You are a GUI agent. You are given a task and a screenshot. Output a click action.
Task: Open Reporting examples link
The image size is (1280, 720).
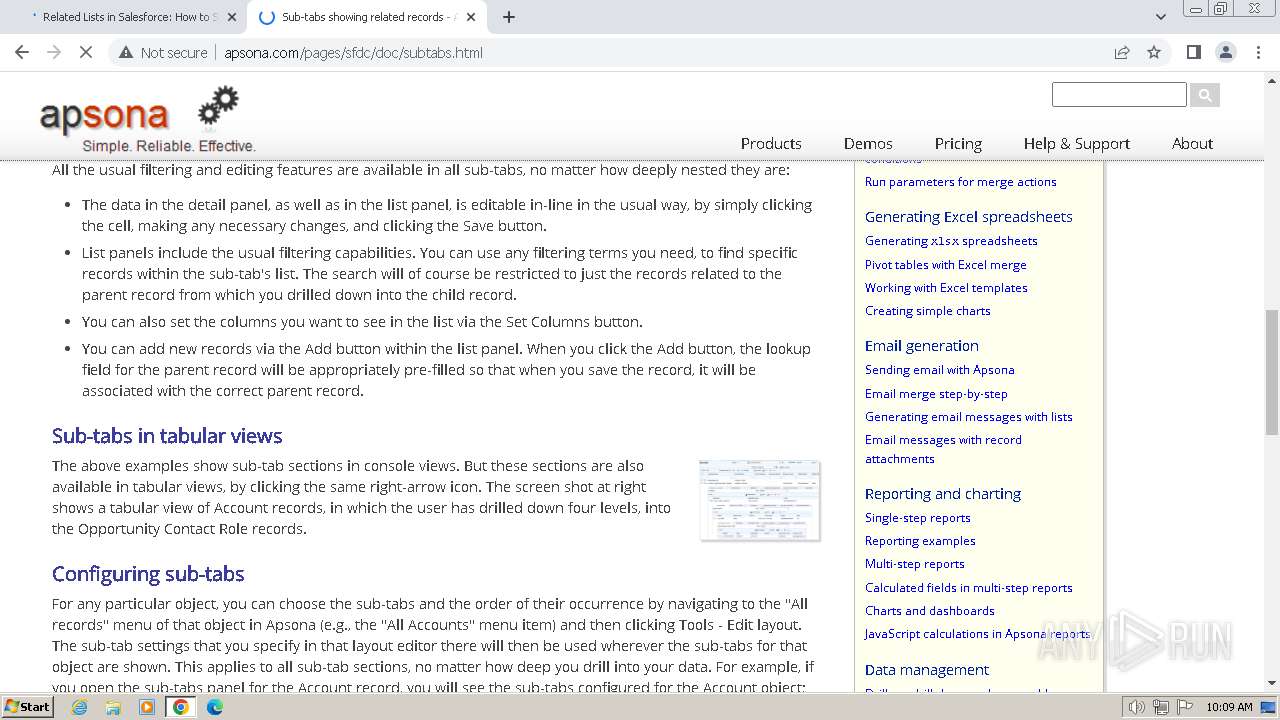[x=920, y=541]
